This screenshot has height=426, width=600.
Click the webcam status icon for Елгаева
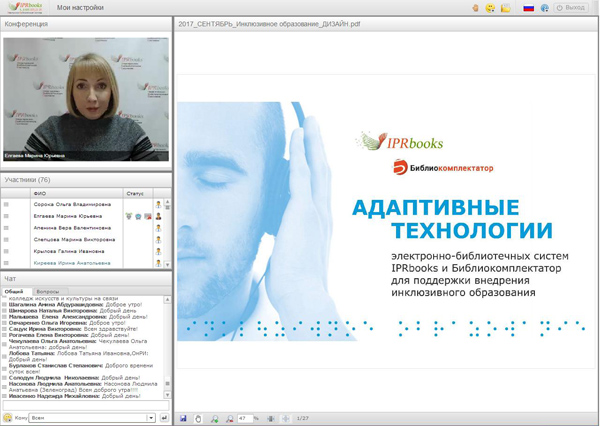tap(138, 217)
